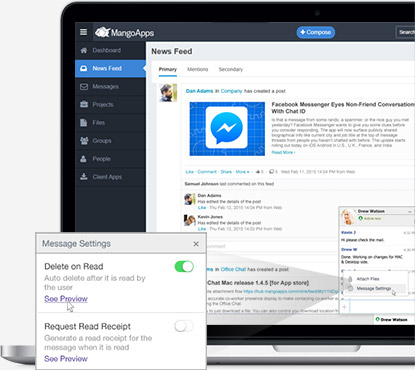Click the 'Hi please check the mail.' message
415x370 pixels.
coord(363,240)
